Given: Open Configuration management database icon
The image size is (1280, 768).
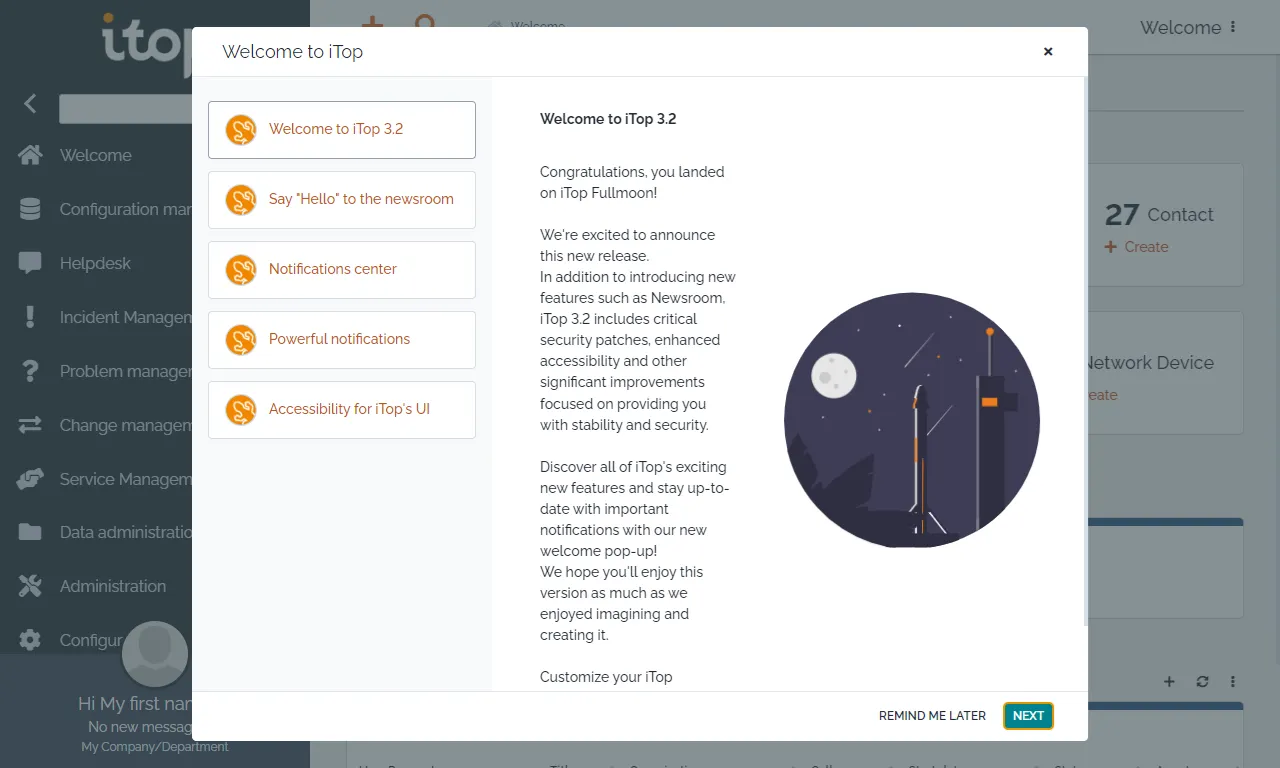Looking at the screenshot, I should click(x=30, y=209).
